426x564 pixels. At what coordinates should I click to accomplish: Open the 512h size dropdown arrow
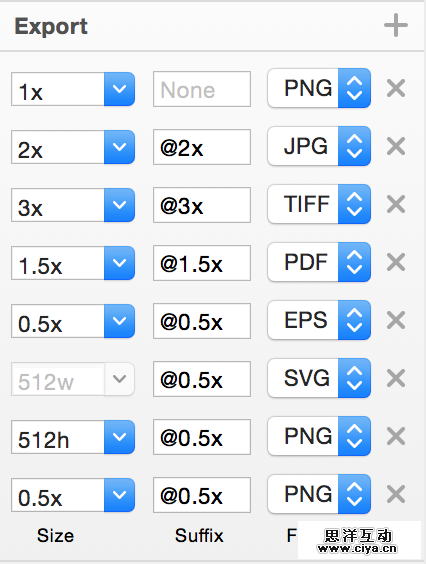coord(119,437)
